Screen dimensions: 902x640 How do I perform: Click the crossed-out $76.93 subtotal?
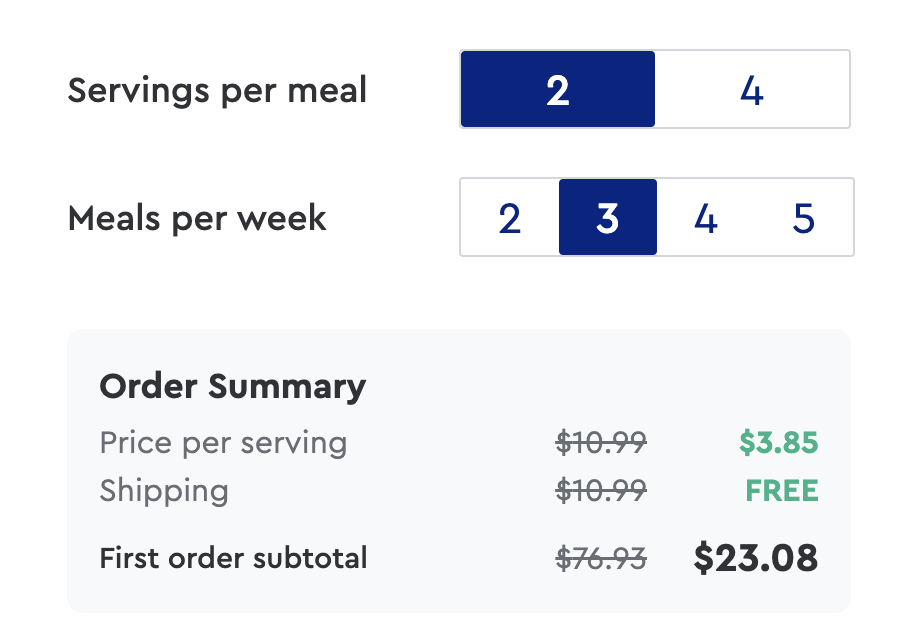tap(601, 558)
